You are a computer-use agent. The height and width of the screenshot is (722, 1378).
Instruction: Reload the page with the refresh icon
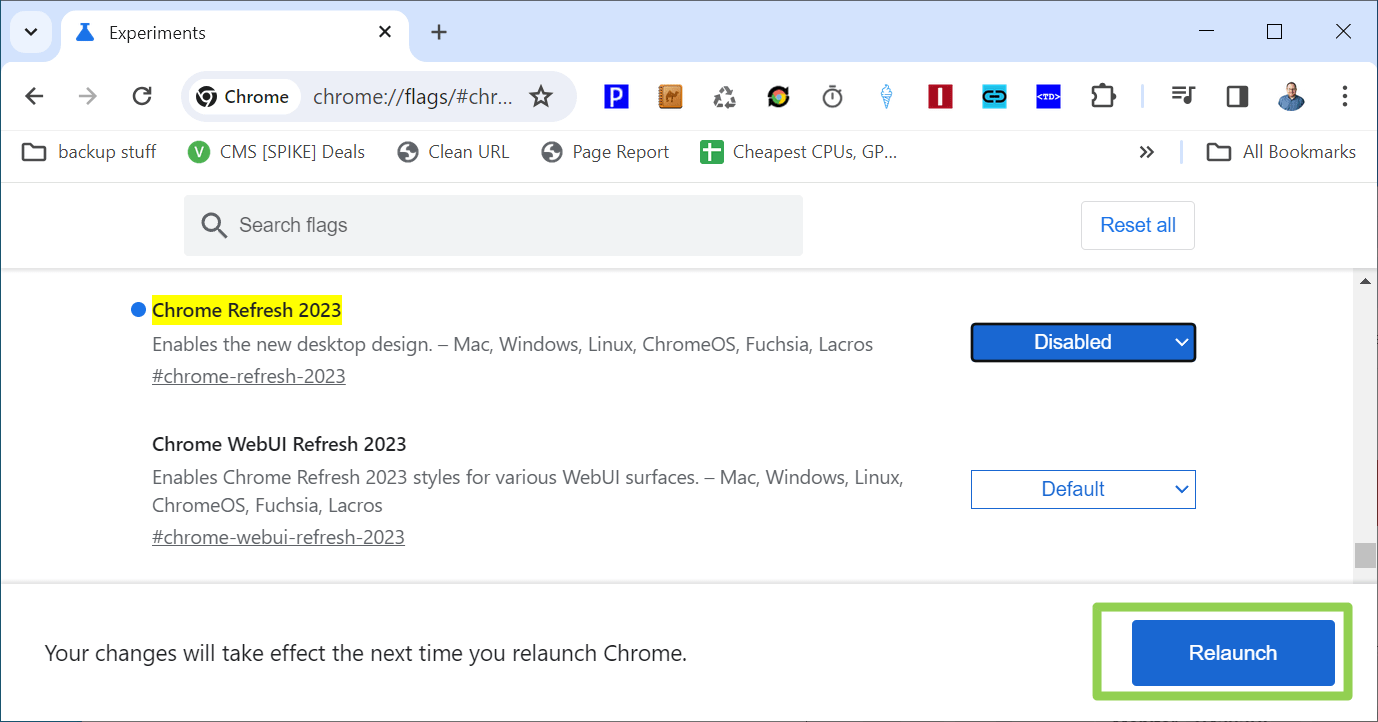143,97
